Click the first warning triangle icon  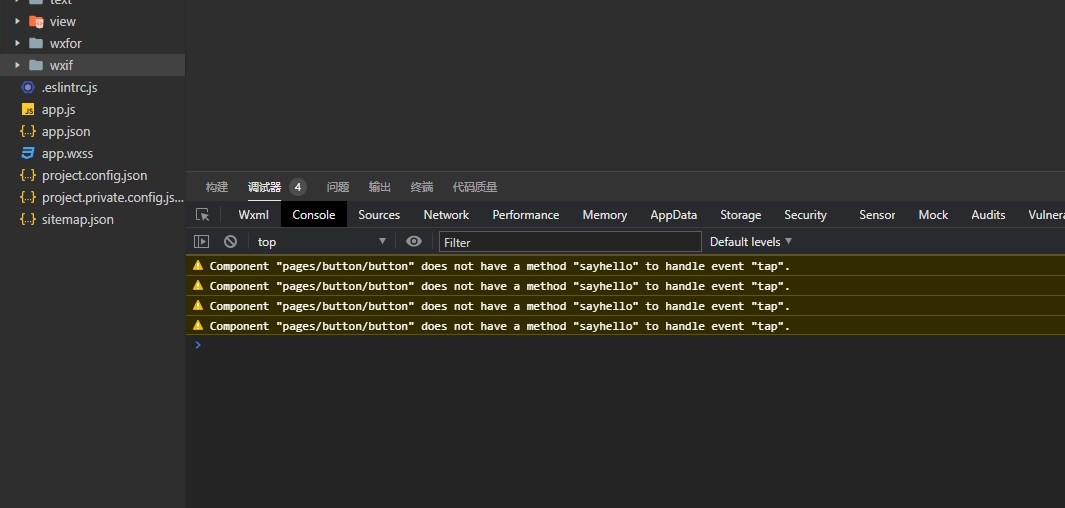pyautogui.click(x=198, y=266)
